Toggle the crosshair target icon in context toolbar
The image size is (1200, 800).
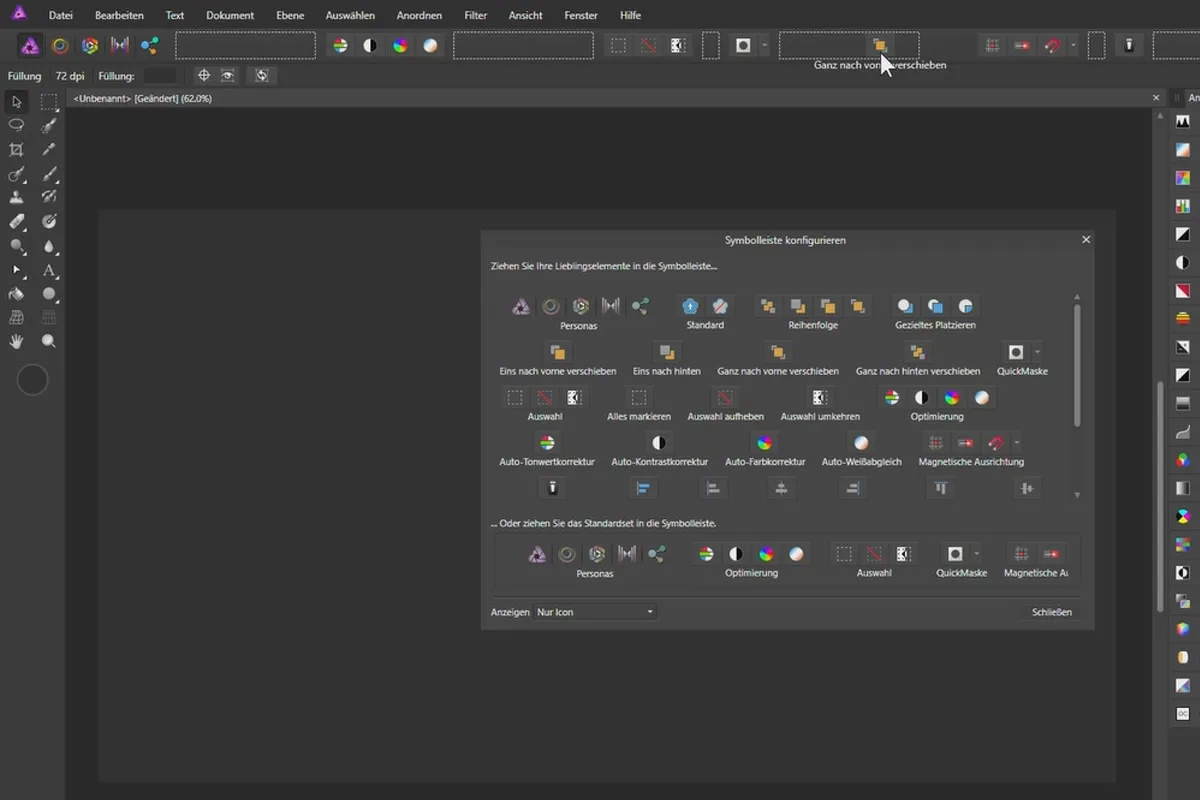pos(204,75)
